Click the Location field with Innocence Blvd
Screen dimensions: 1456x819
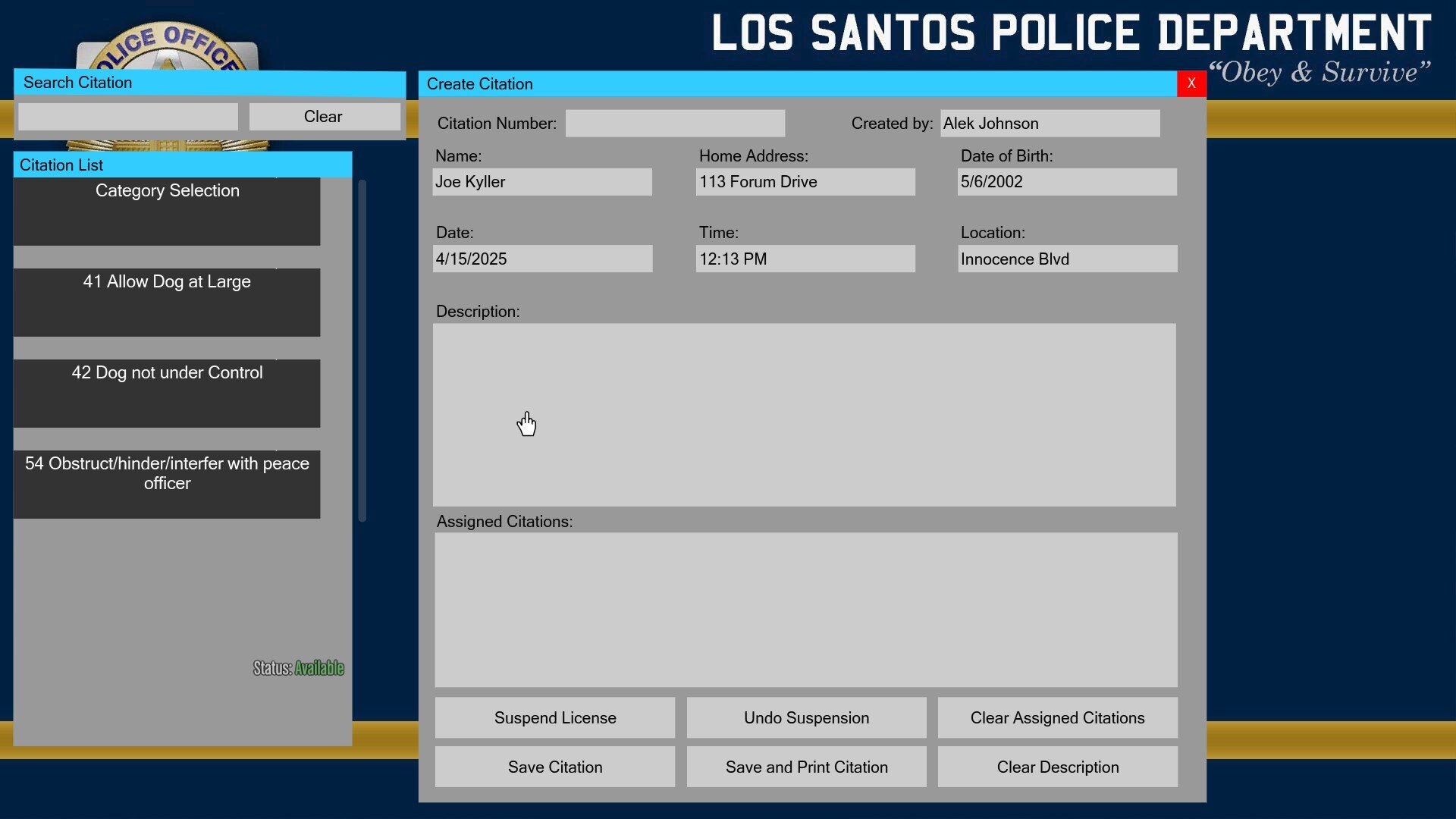[1067, 259]
